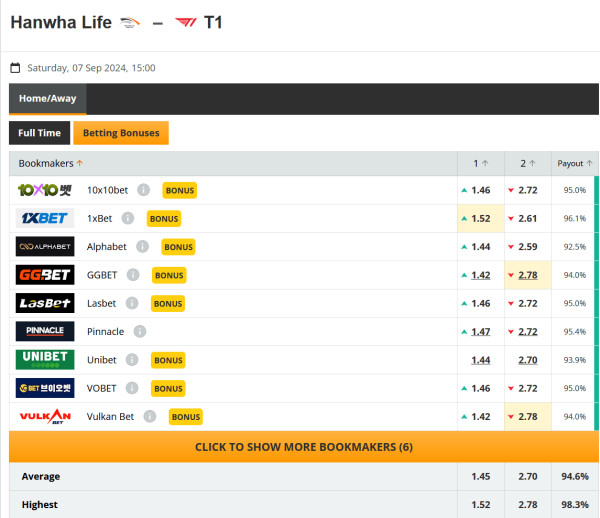Sort table by Bookmakers column
This screenshot has width=600, height=518.
[51, 163]
